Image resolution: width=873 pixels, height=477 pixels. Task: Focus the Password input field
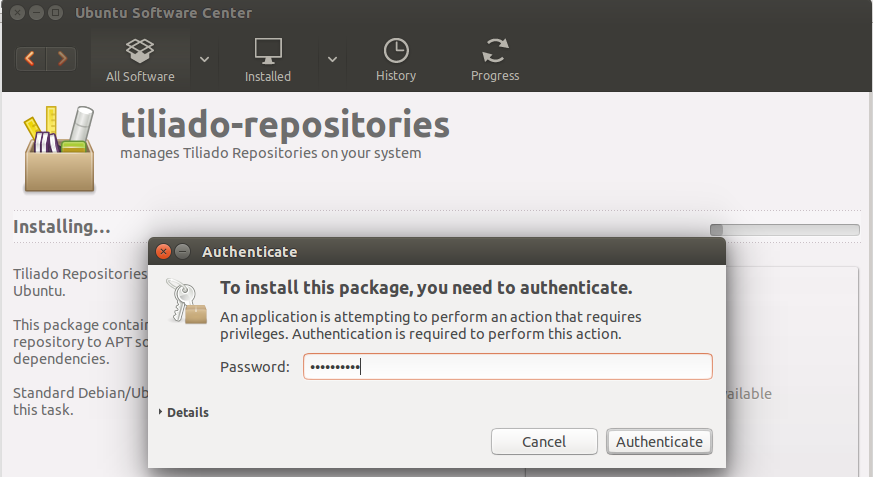pos(508,367)
